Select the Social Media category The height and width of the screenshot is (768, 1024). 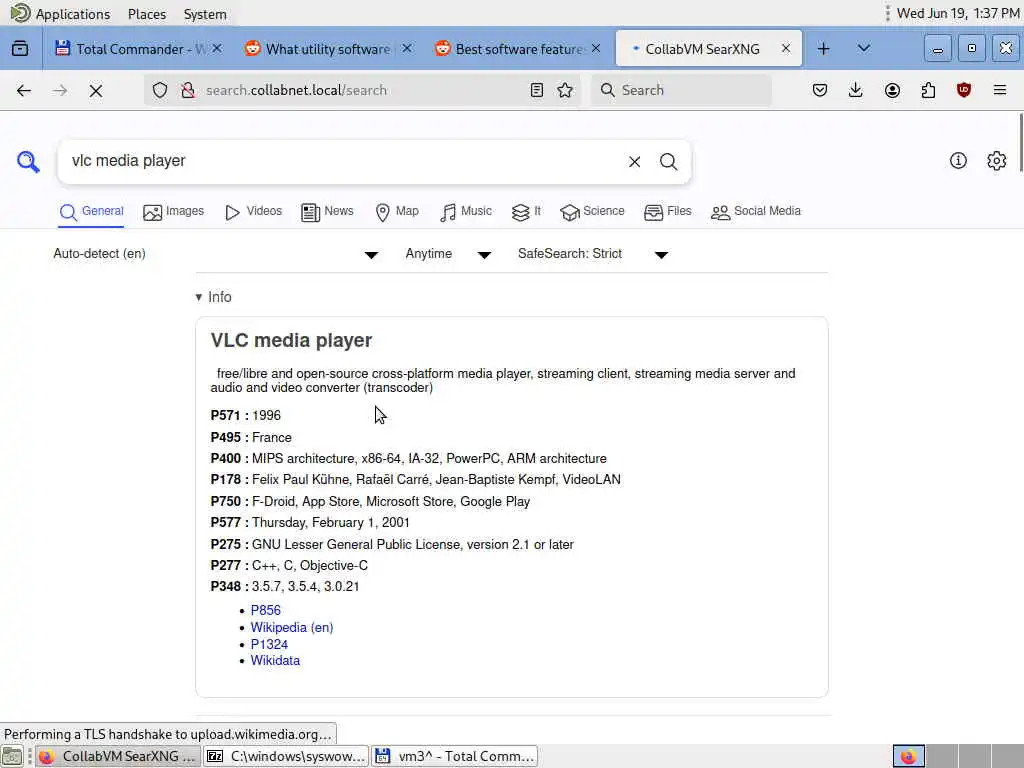coord(756,212)
